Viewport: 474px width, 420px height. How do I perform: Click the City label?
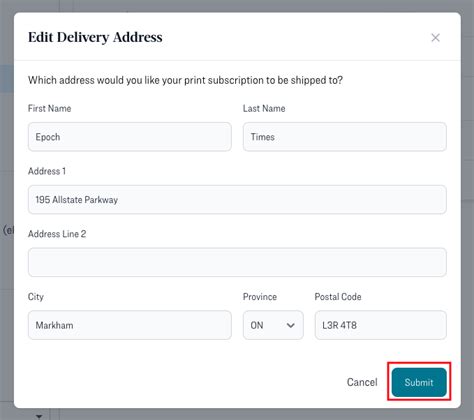[x=36, y=297]
